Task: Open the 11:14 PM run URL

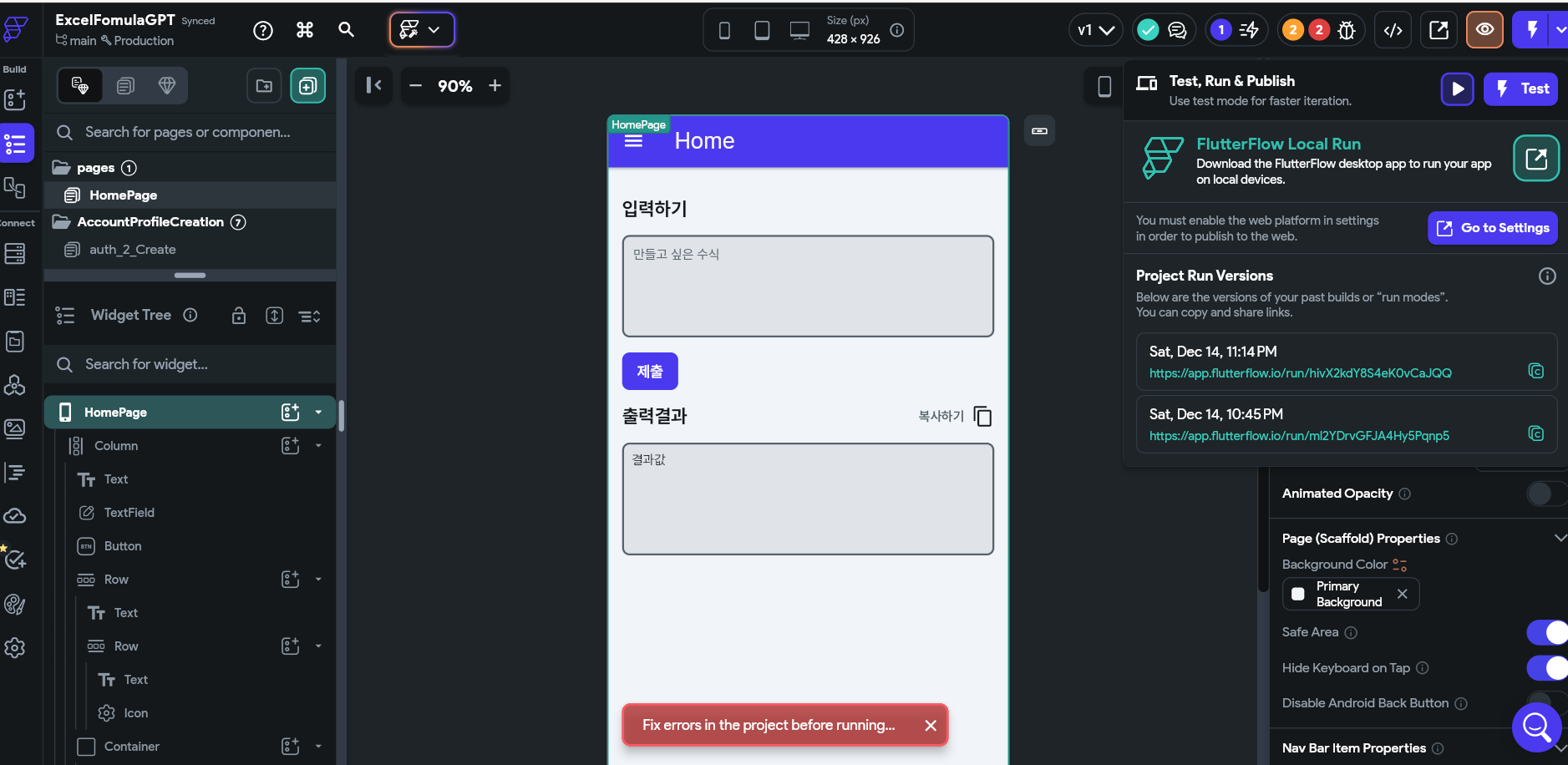Action: point(1300,372)
